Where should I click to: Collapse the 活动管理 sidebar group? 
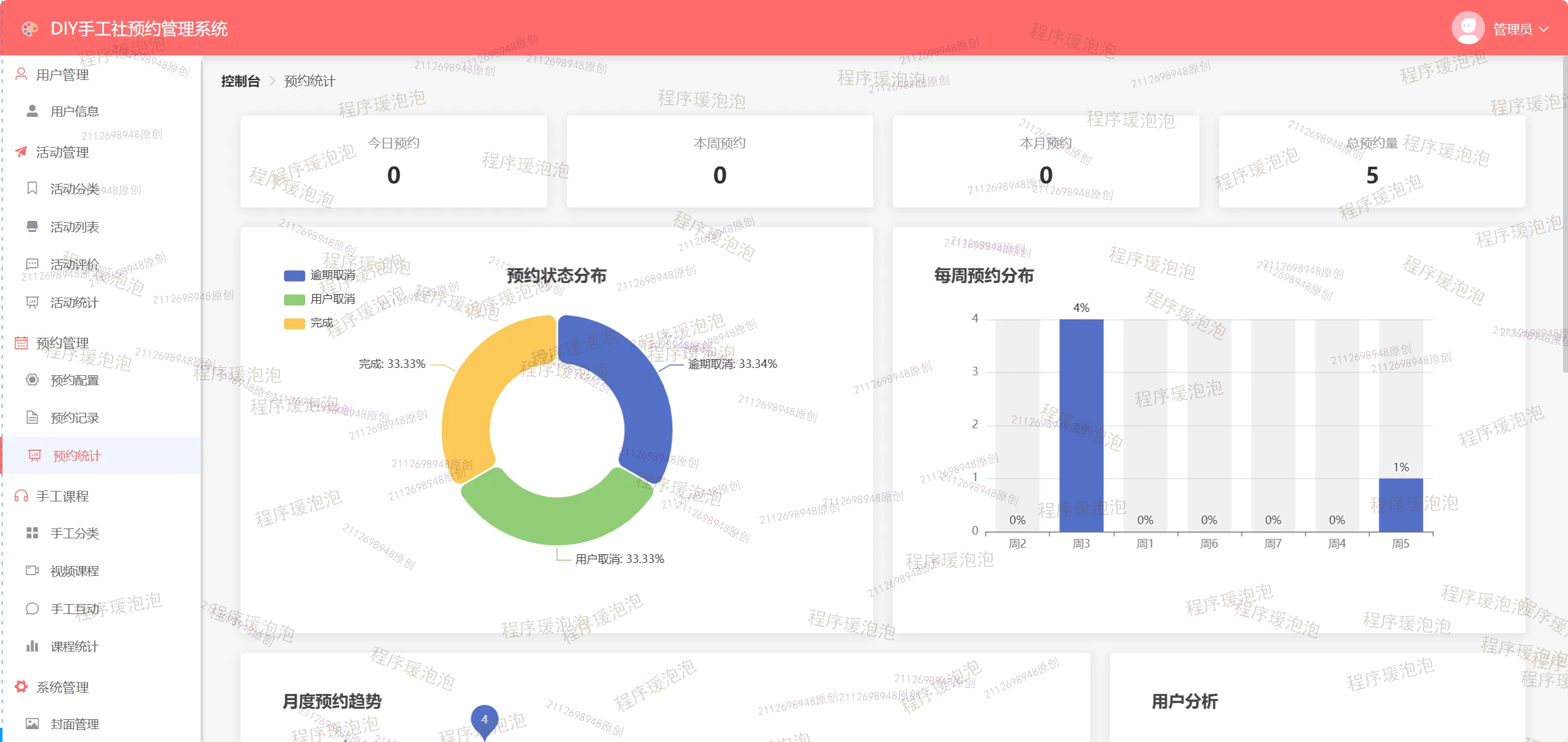coord(62,152)
